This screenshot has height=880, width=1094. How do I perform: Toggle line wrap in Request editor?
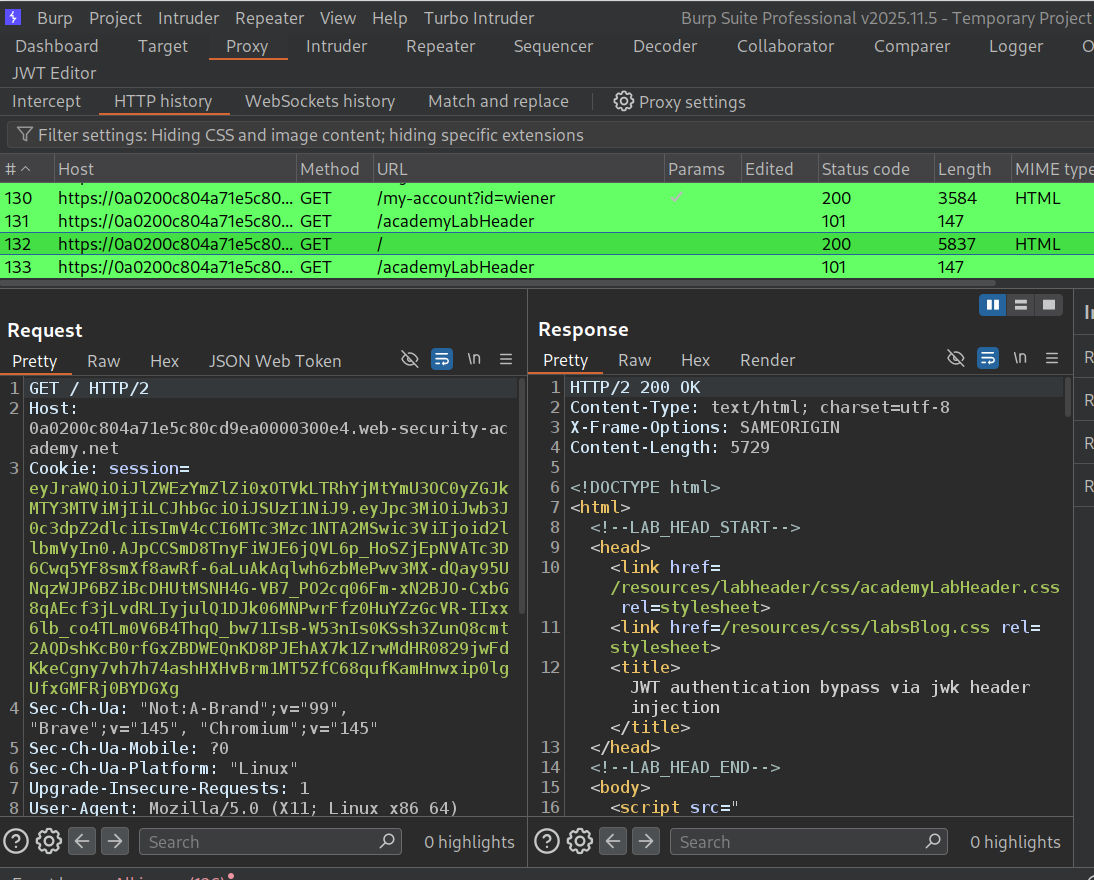[x=441, y=359]
